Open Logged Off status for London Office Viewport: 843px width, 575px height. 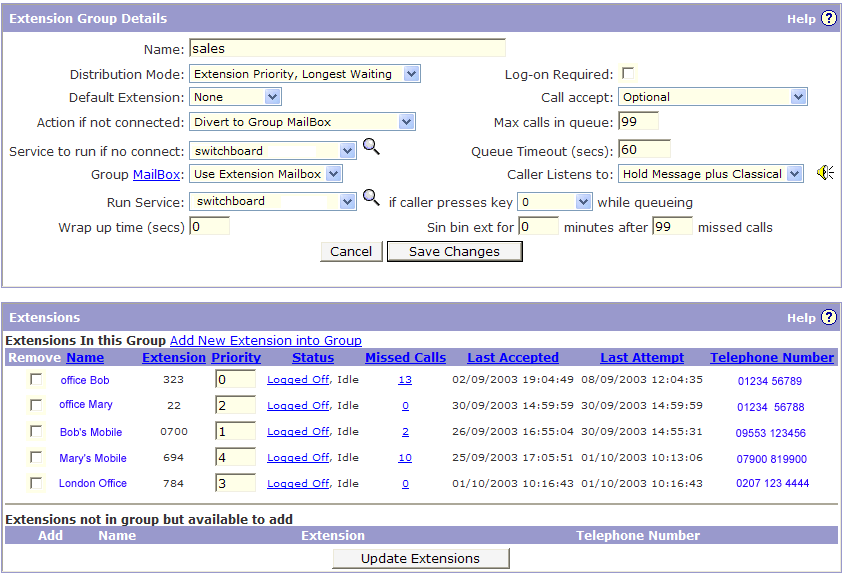click(298, 484)
